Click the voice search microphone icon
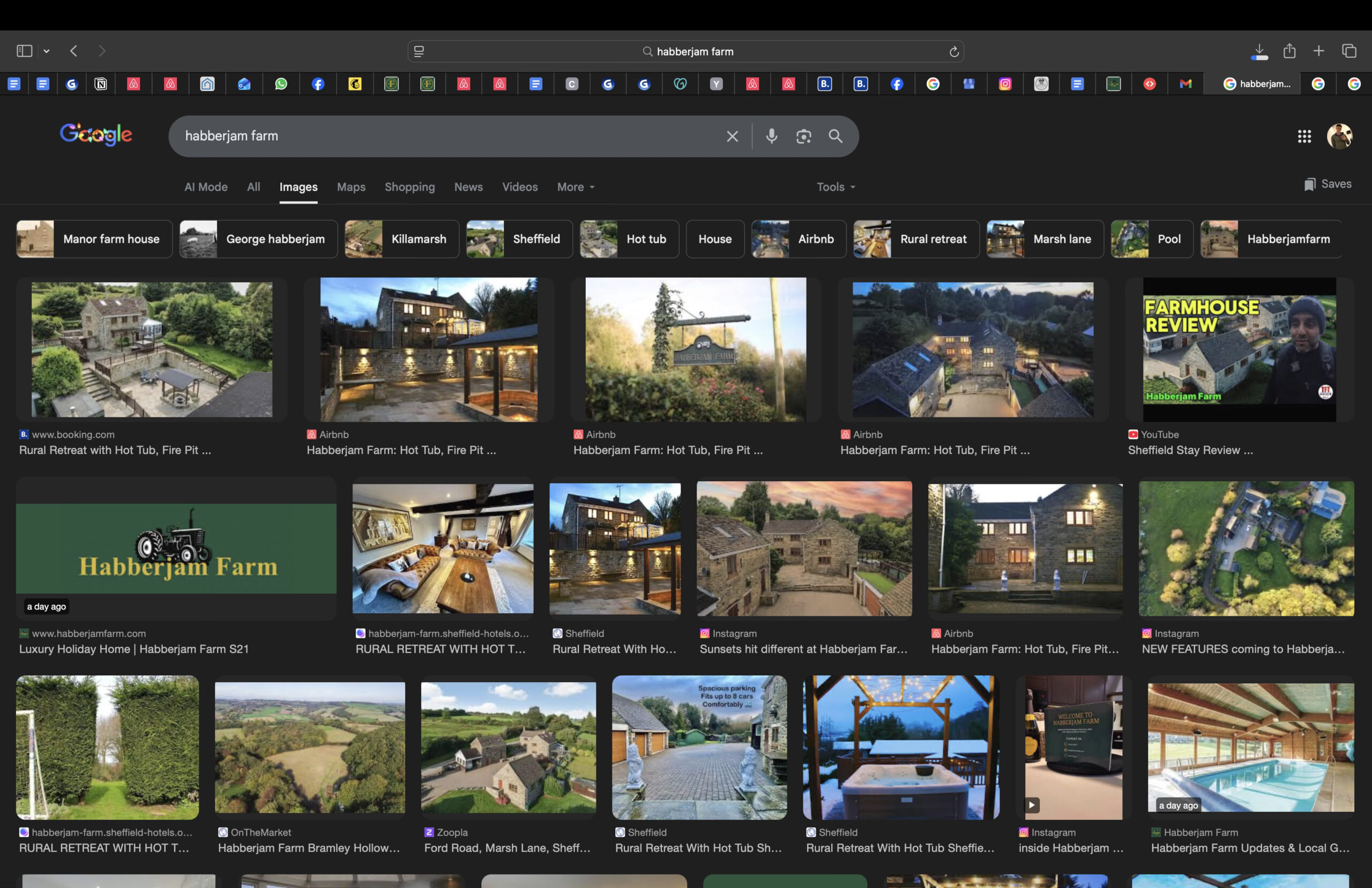The height and width of the screenshot is (888, 1372). [x=771, y=136]
